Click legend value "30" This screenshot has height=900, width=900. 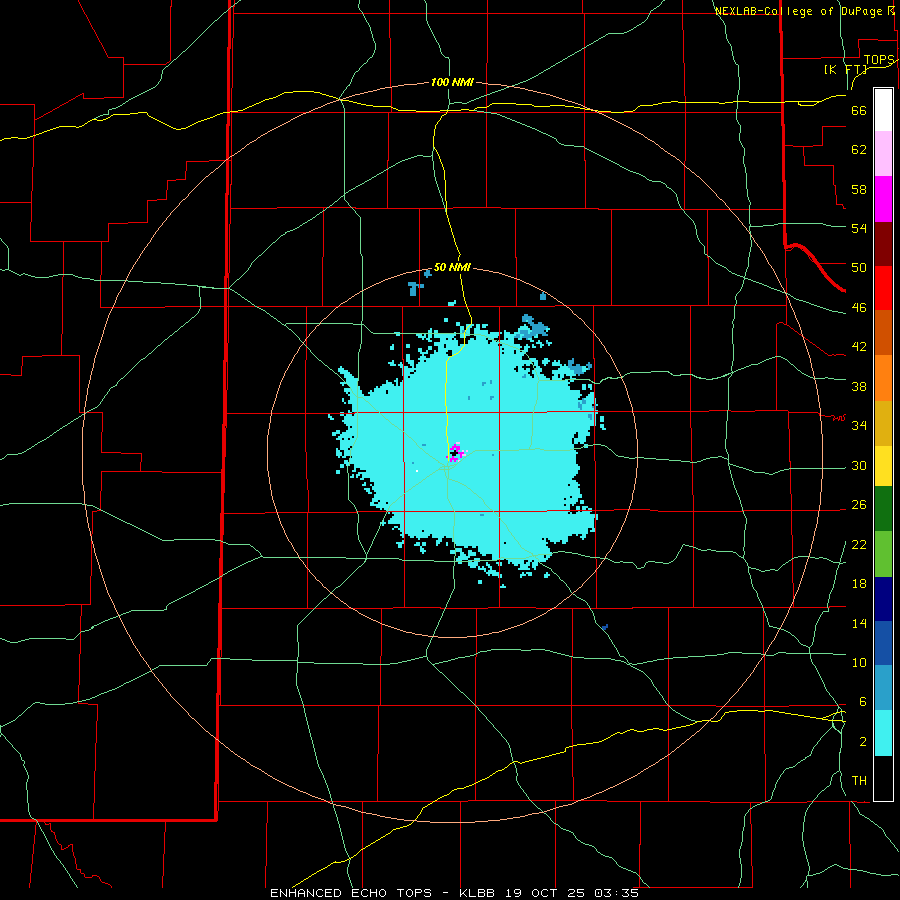pyautogui.click(x=859, y=465)
